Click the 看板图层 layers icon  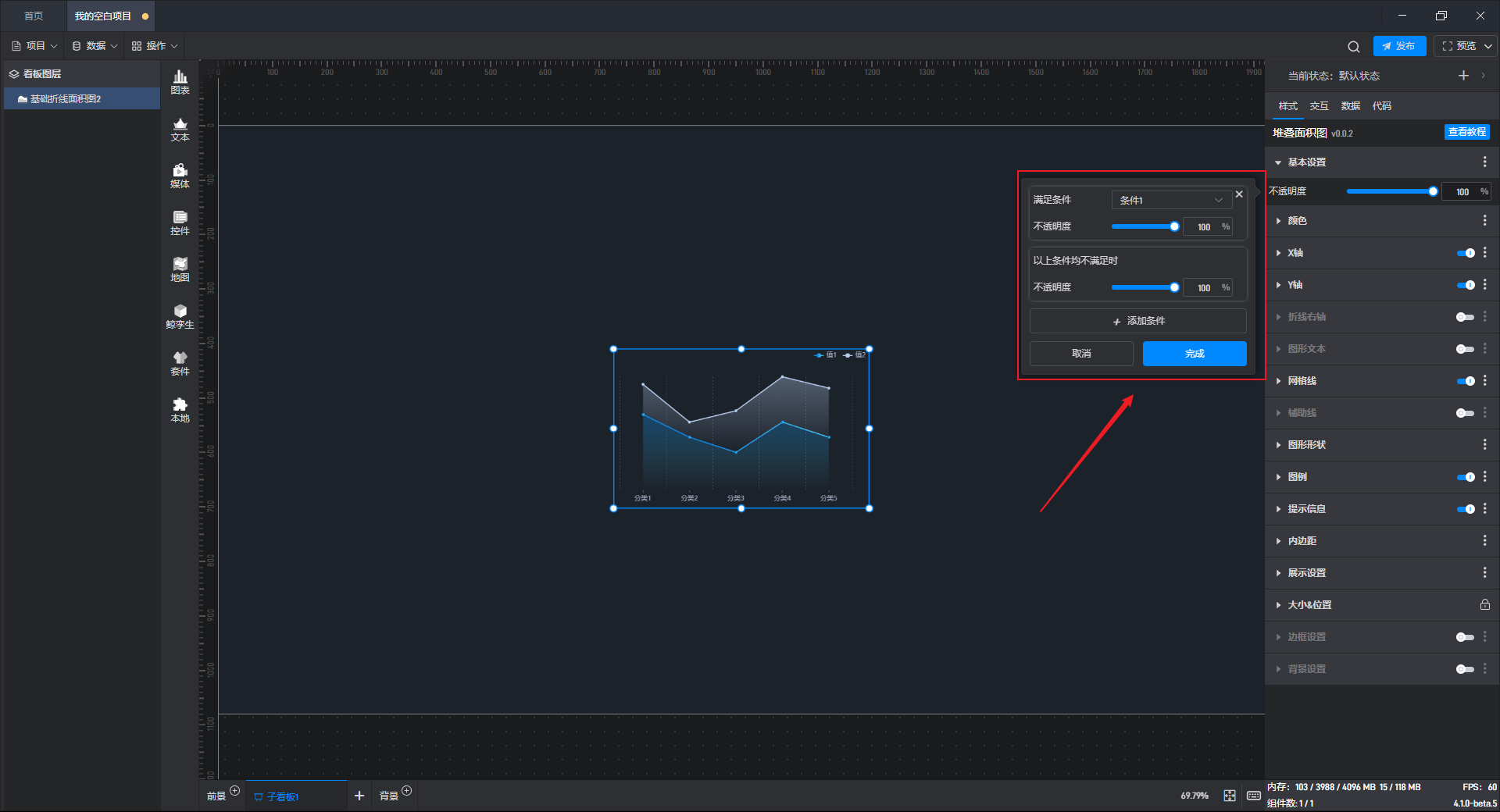(x=14, y=74)
